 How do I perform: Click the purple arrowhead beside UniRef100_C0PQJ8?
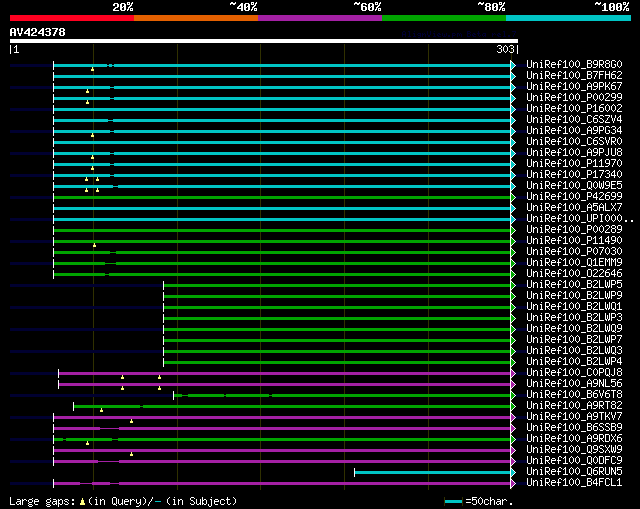[513, 373]
